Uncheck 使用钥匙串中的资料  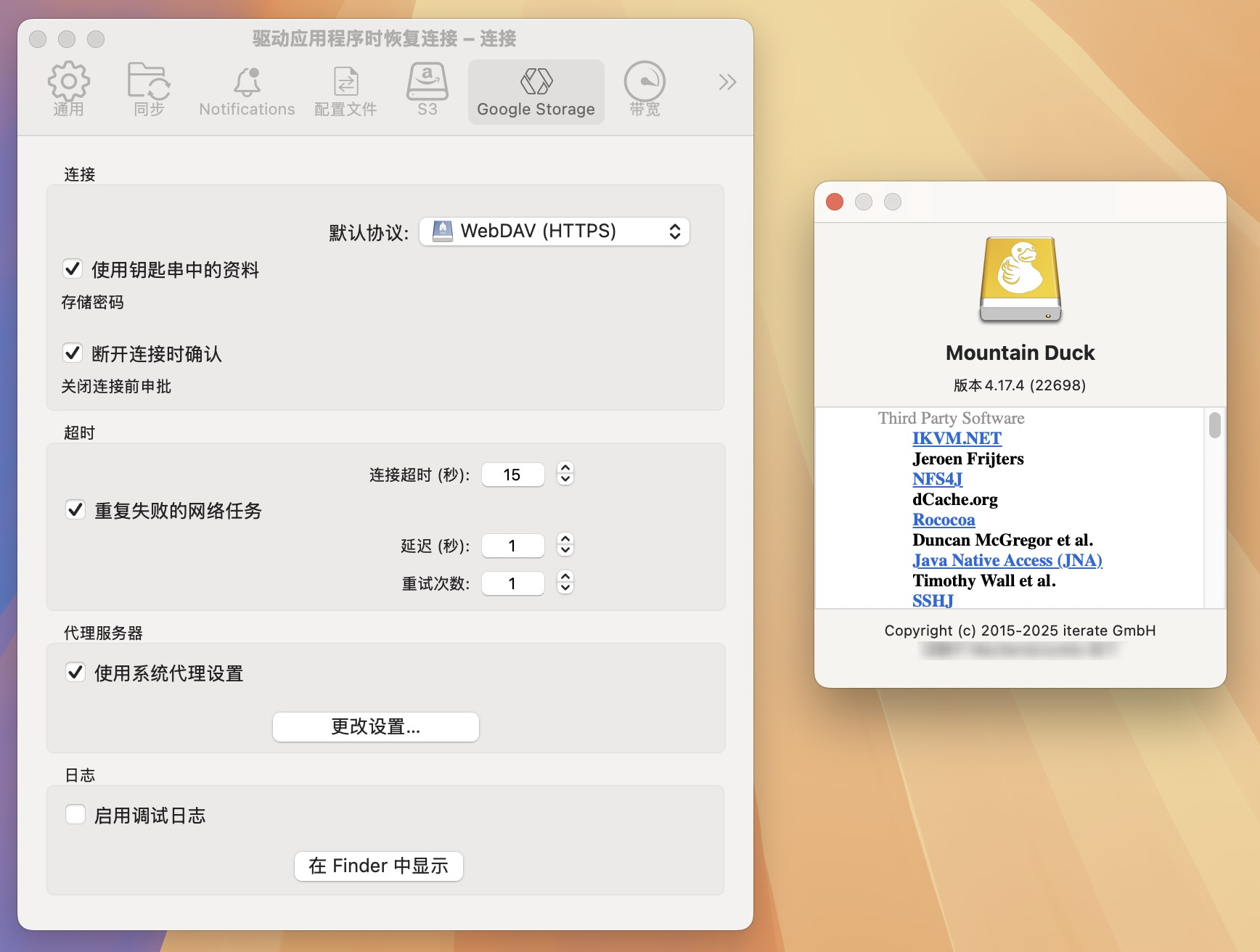[72, 268]
